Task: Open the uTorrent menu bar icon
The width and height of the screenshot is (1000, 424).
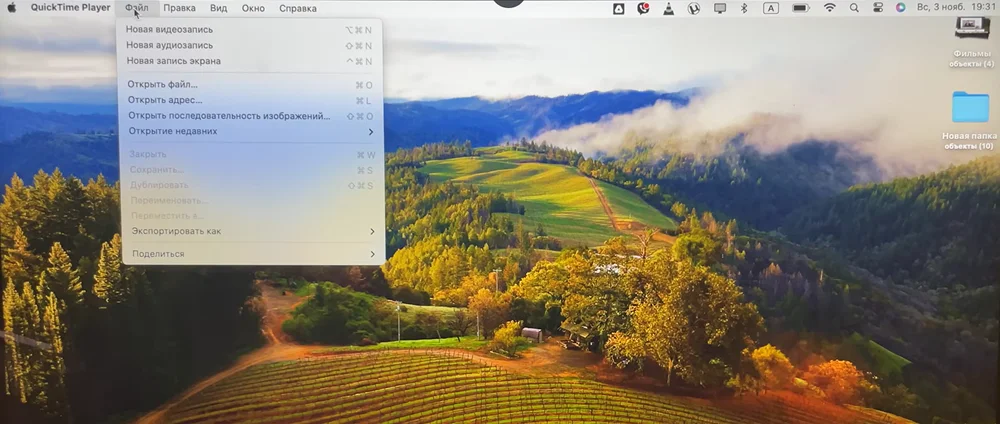Action: 694,8
